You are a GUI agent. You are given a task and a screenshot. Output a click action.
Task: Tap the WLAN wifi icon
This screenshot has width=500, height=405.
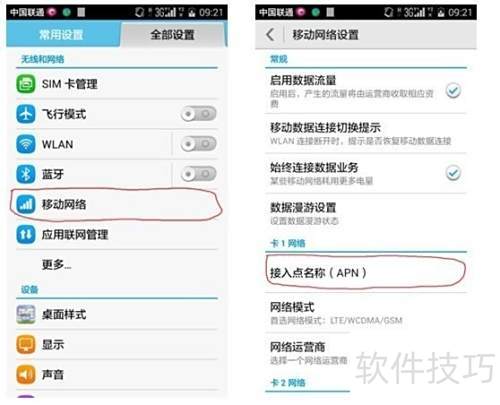pos(26,144)
